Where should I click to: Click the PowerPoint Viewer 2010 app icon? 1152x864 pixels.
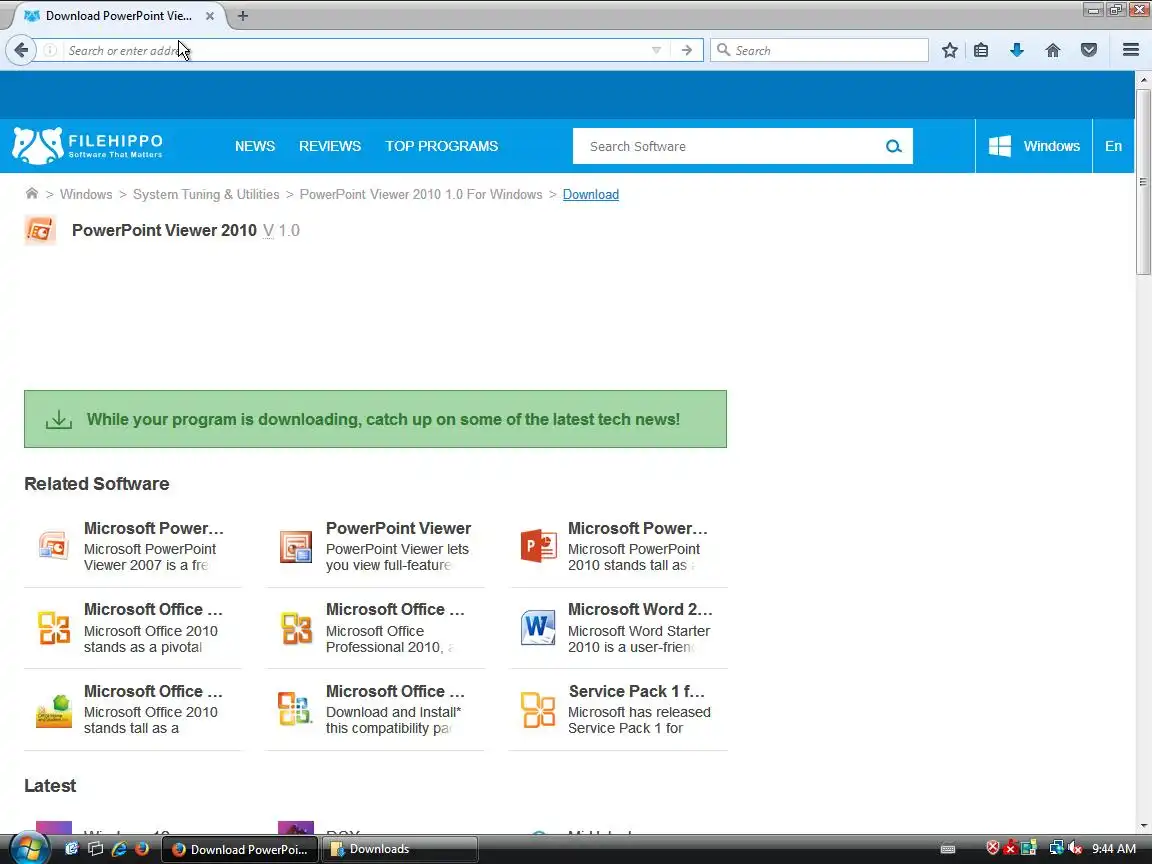pos(40,230)
